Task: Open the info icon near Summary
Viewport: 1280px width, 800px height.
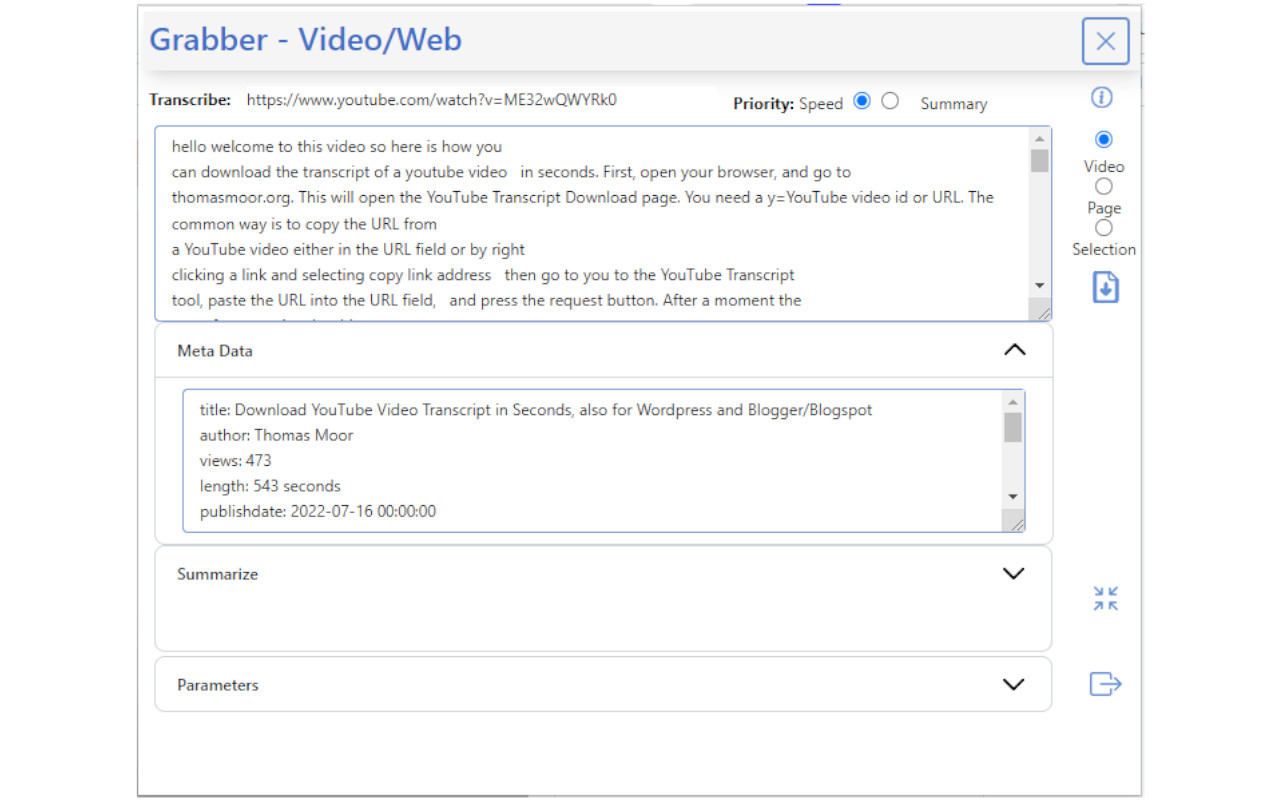Action: (x=1102, y=97)
